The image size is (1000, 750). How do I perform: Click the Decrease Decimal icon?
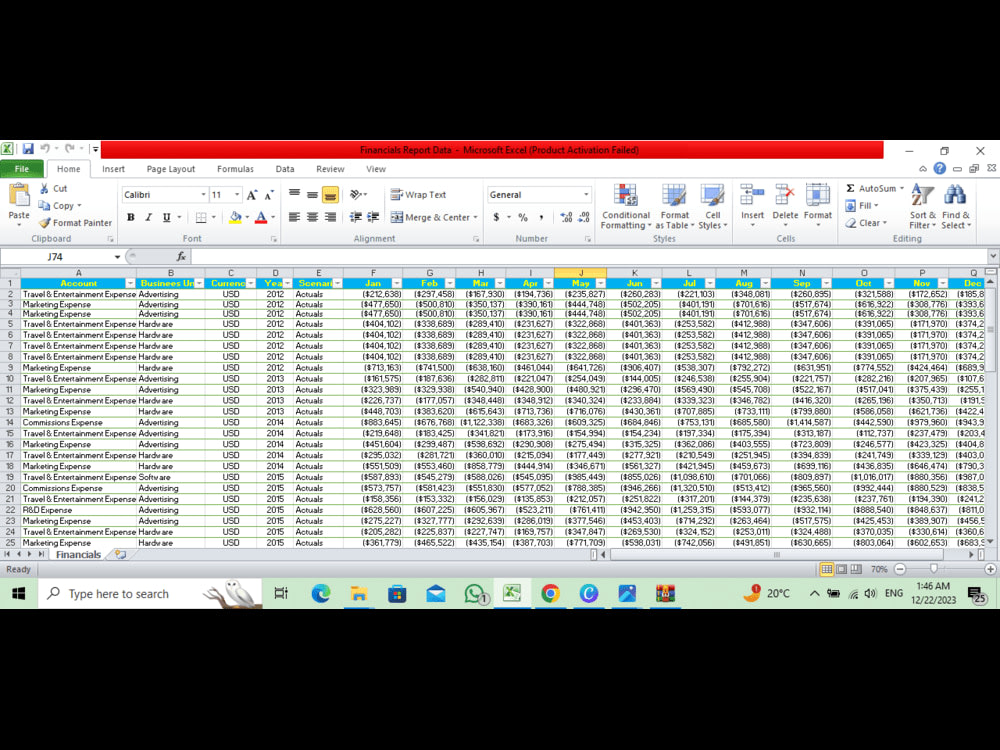point(584,217)
